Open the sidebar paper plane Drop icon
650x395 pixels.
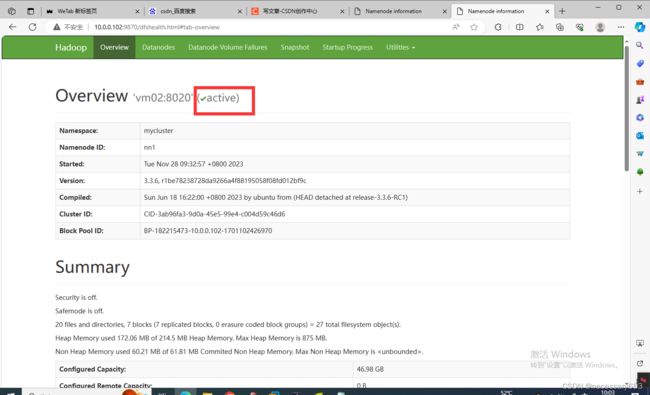[x=640, y=154]
